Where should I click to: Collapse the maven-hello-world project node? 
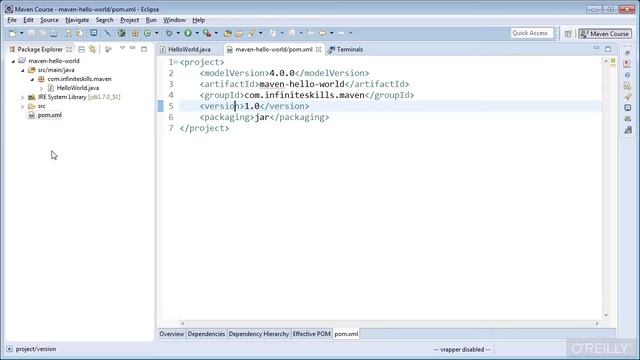click(x=13, y=61)
